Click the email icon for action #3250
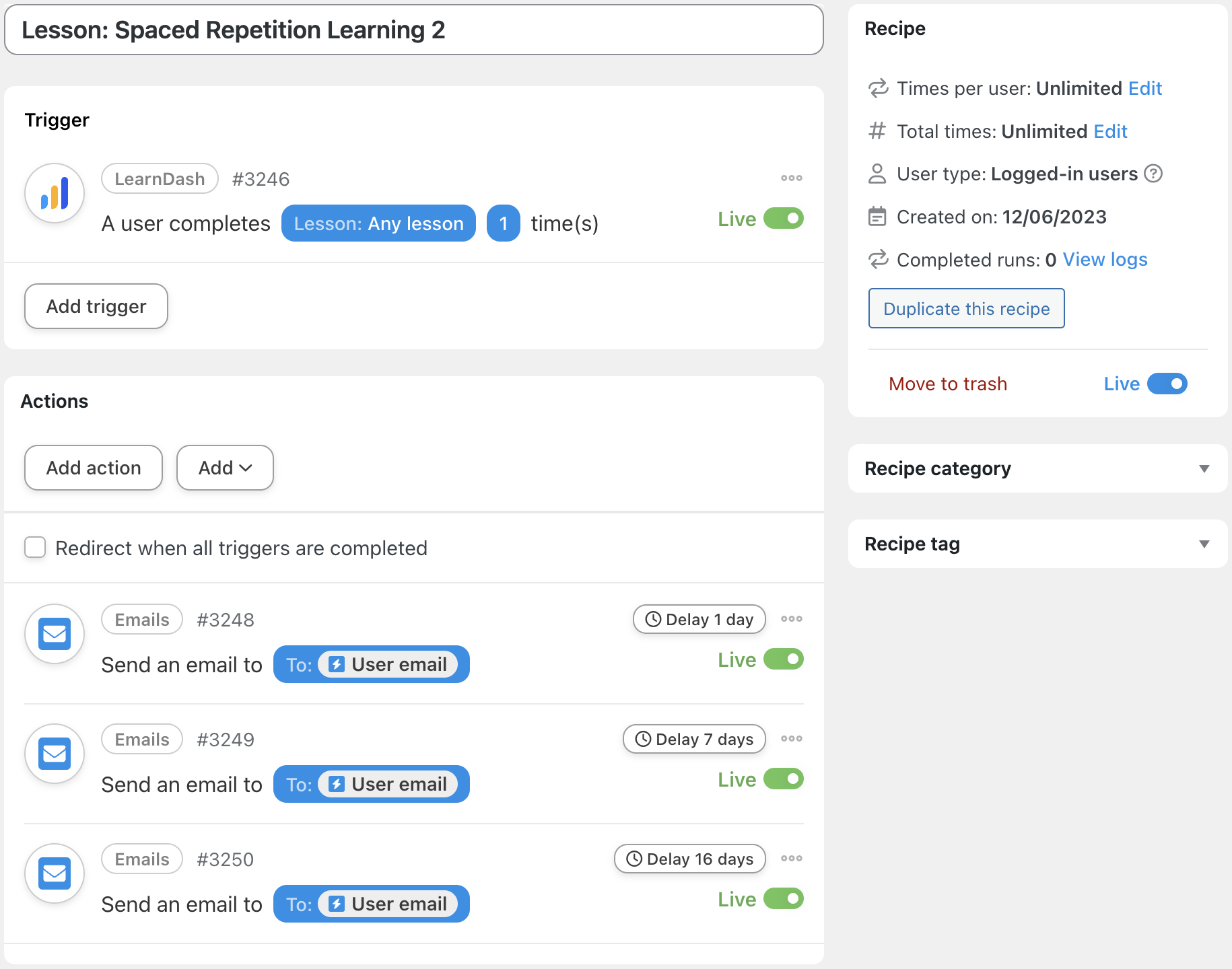 (x=55, y=873)
